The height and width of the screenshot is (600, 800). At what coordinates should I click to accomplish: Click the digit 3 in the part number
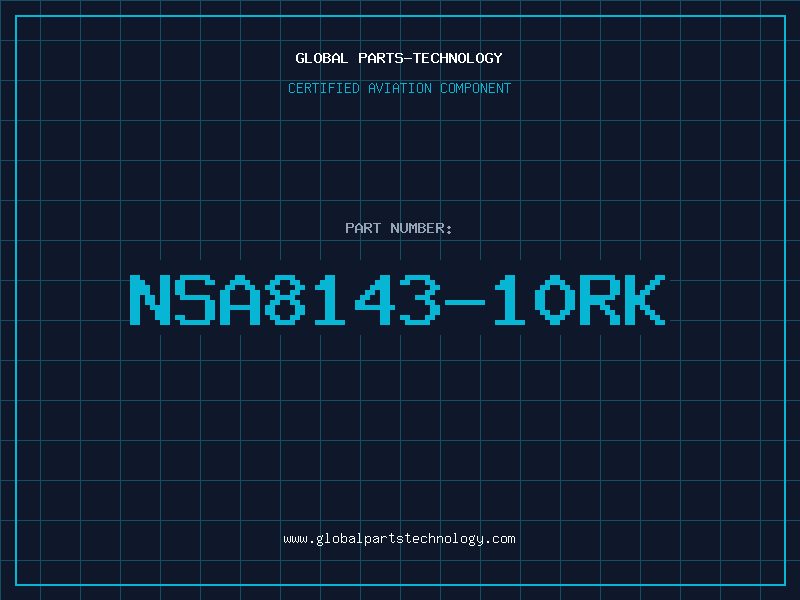pos(419,299)
